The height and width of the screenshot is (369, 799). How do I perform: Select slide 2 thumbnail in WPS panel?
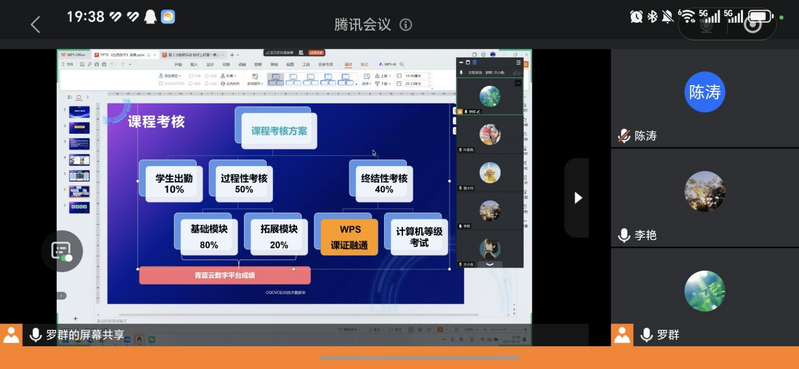(x=79, y=127)
